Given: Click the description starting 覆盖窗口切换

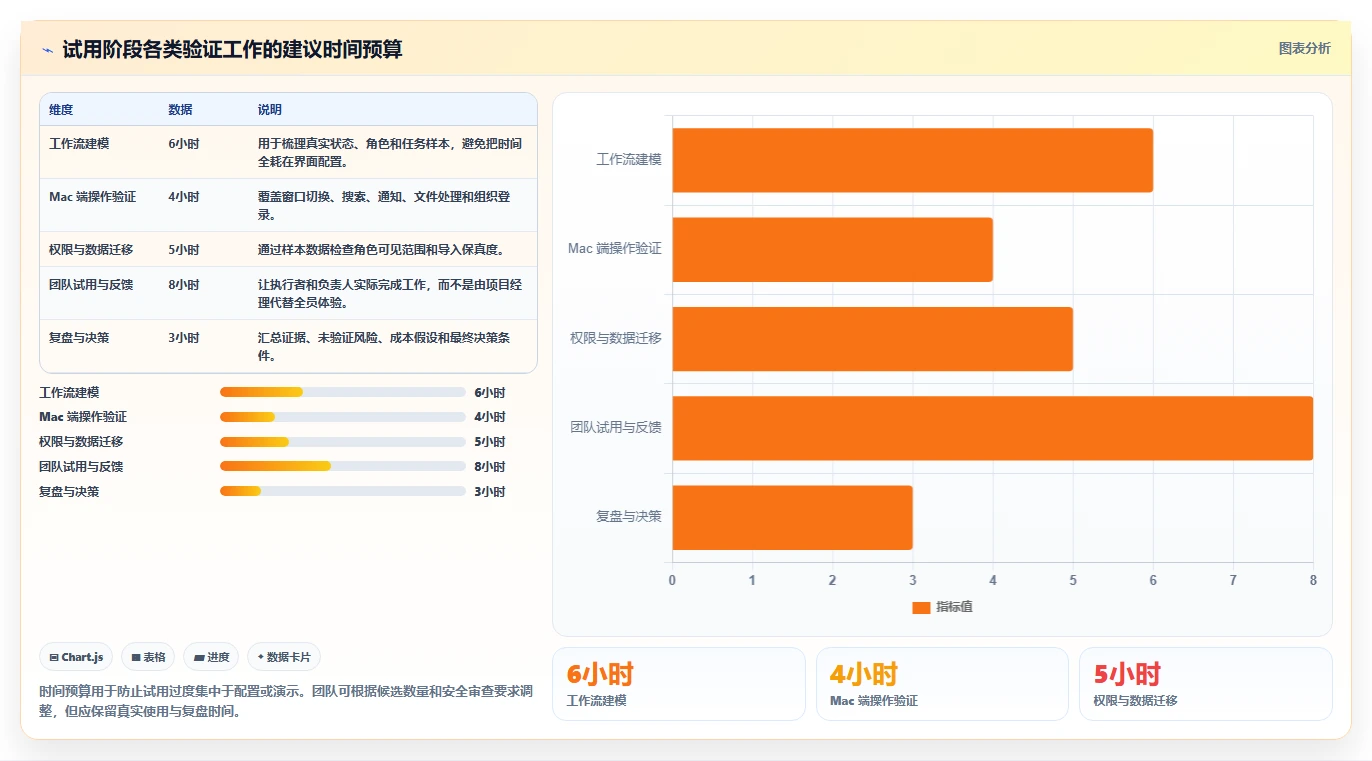Looking at the screenshot, I should [x=390, y=205].
